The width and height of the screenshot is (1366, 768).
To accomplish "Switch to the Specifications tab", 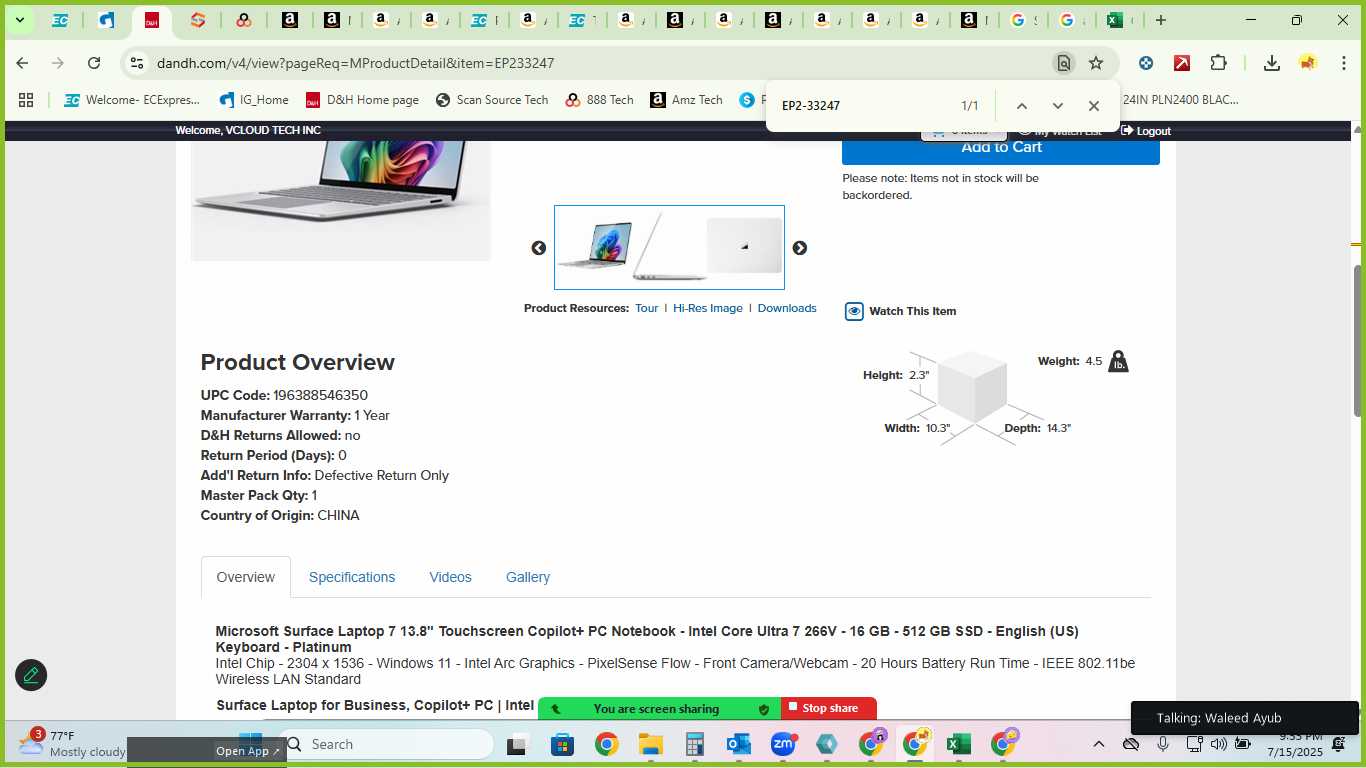I will pyautogui.click(x=352, y=577).
